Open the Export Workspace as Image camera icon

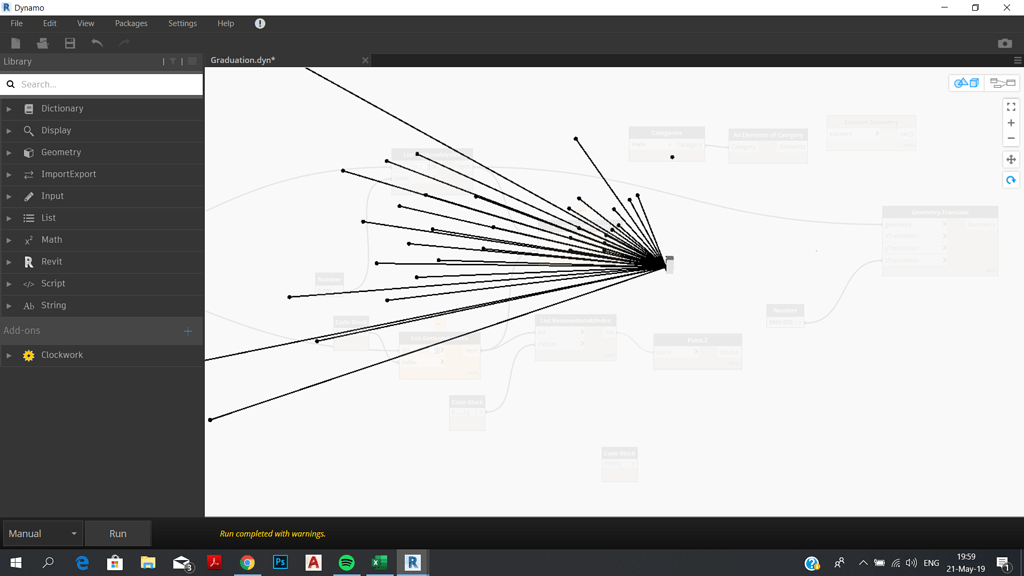pos(1004,43)
